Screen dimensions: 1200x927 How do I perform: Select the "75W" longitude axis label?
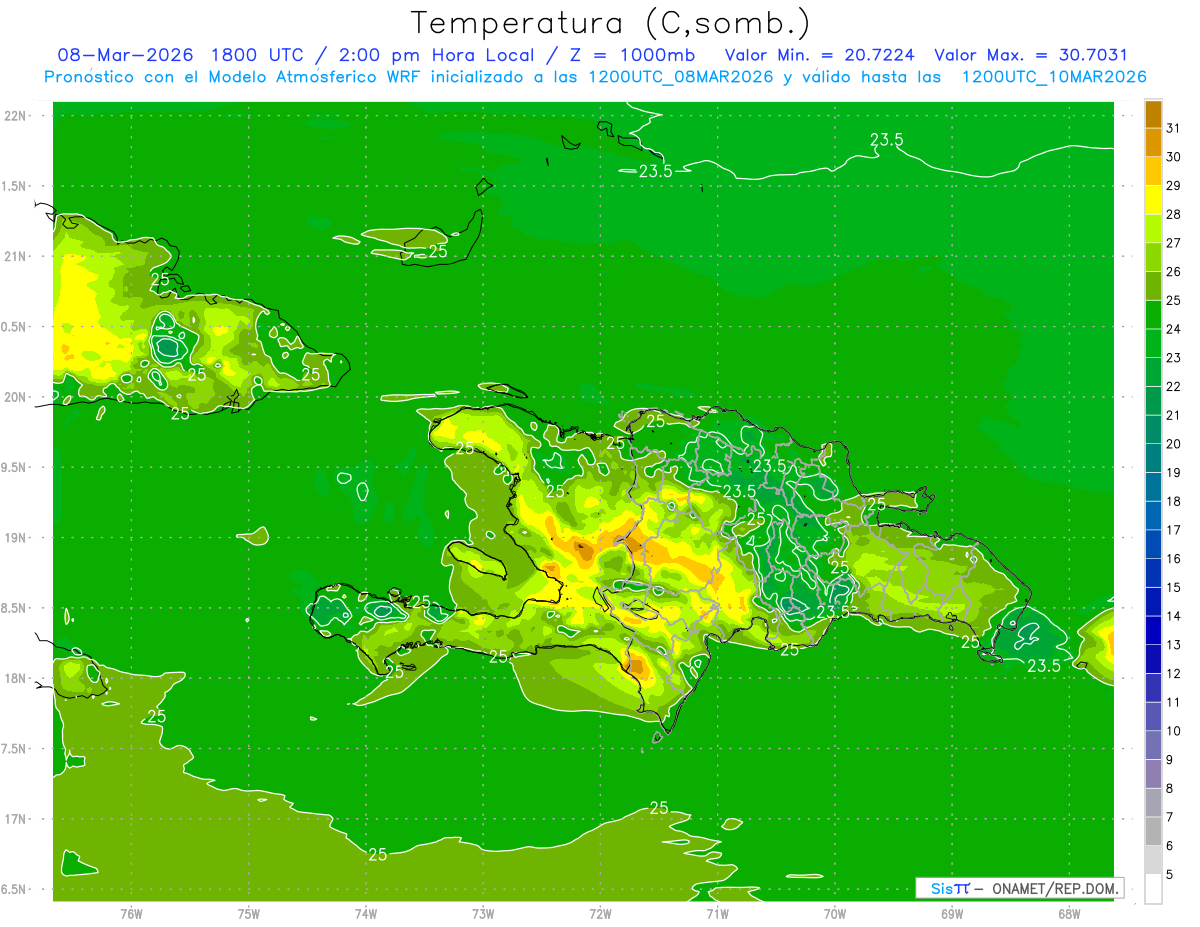point(249,914)
